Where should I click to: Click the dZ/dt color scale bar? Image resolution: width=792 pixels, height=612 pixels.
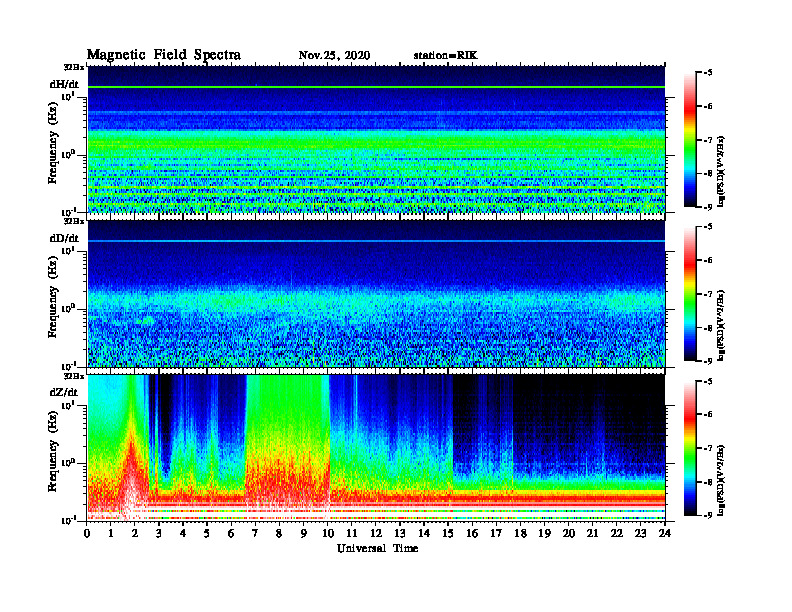(690, 448)
